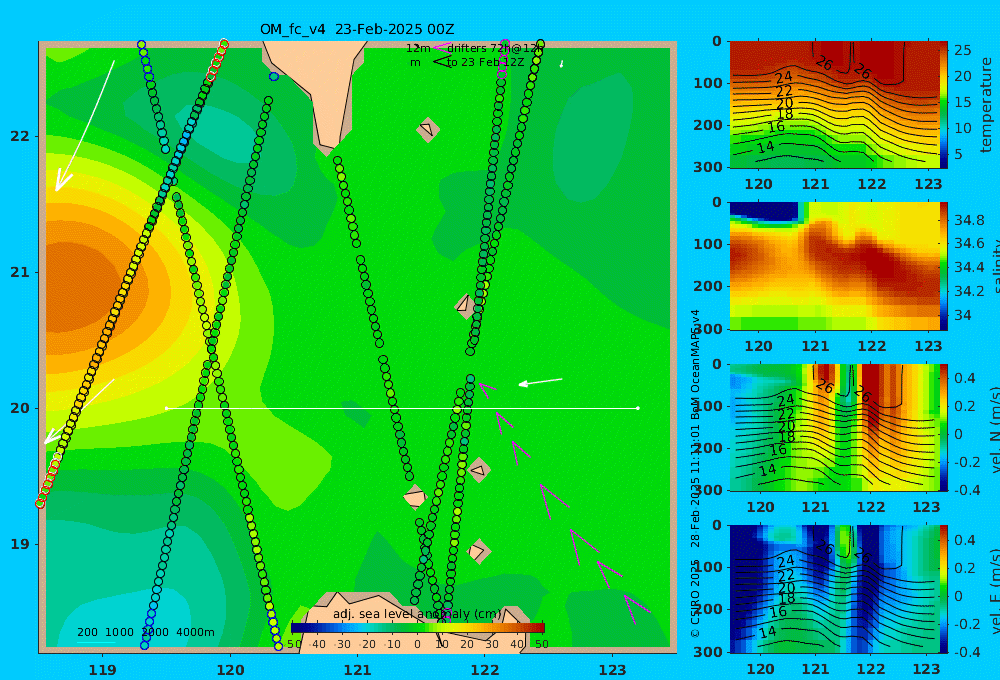Open the salinity section panel

(x=834, y=266)
